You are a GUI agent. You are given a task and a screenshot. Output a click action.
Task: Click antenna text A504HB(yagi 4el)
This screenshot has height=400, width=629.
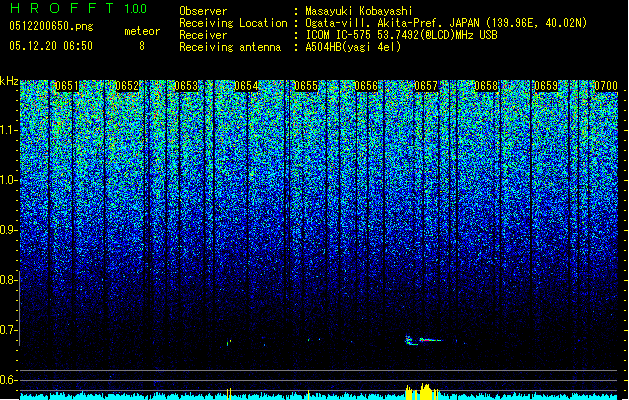(x=353, y=47)
